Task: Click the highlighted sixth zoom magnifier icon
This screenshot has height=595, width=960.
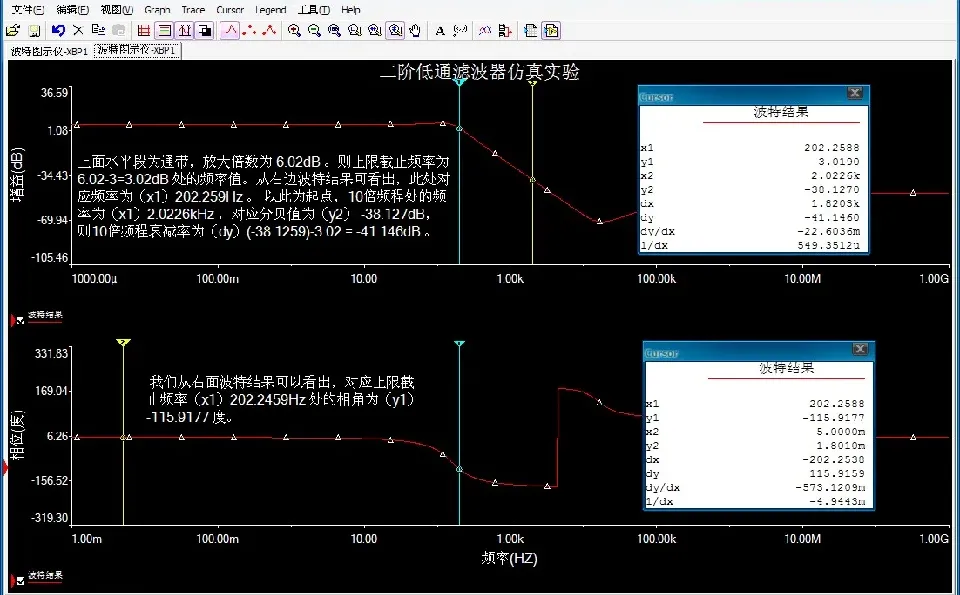Action: 396,30
